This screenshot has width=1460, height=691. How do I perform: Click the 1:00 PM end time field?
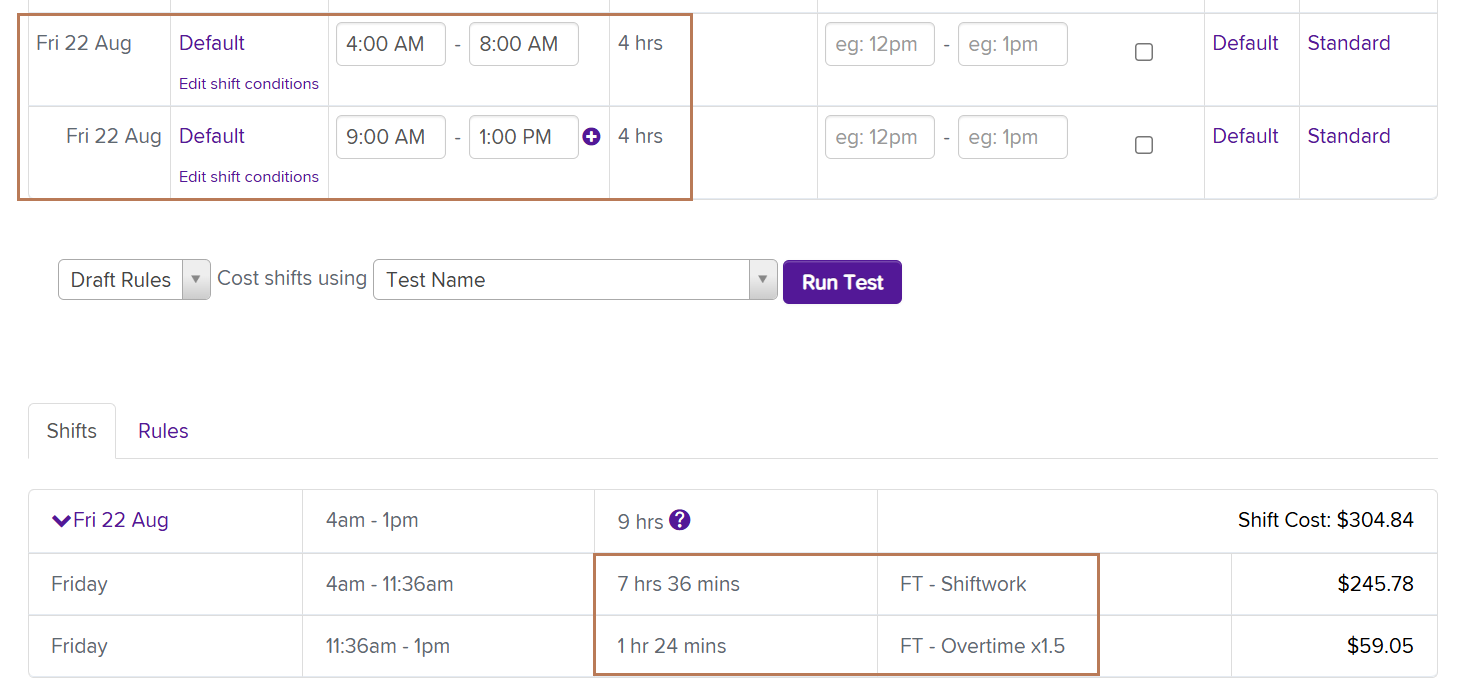[x=522, y=137]
